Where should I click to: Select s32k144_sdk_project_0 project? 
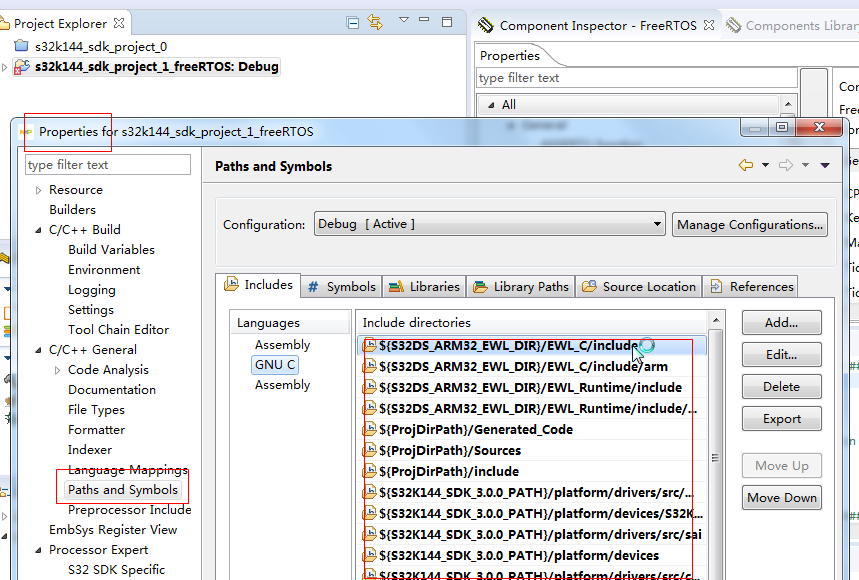[100, 47]
